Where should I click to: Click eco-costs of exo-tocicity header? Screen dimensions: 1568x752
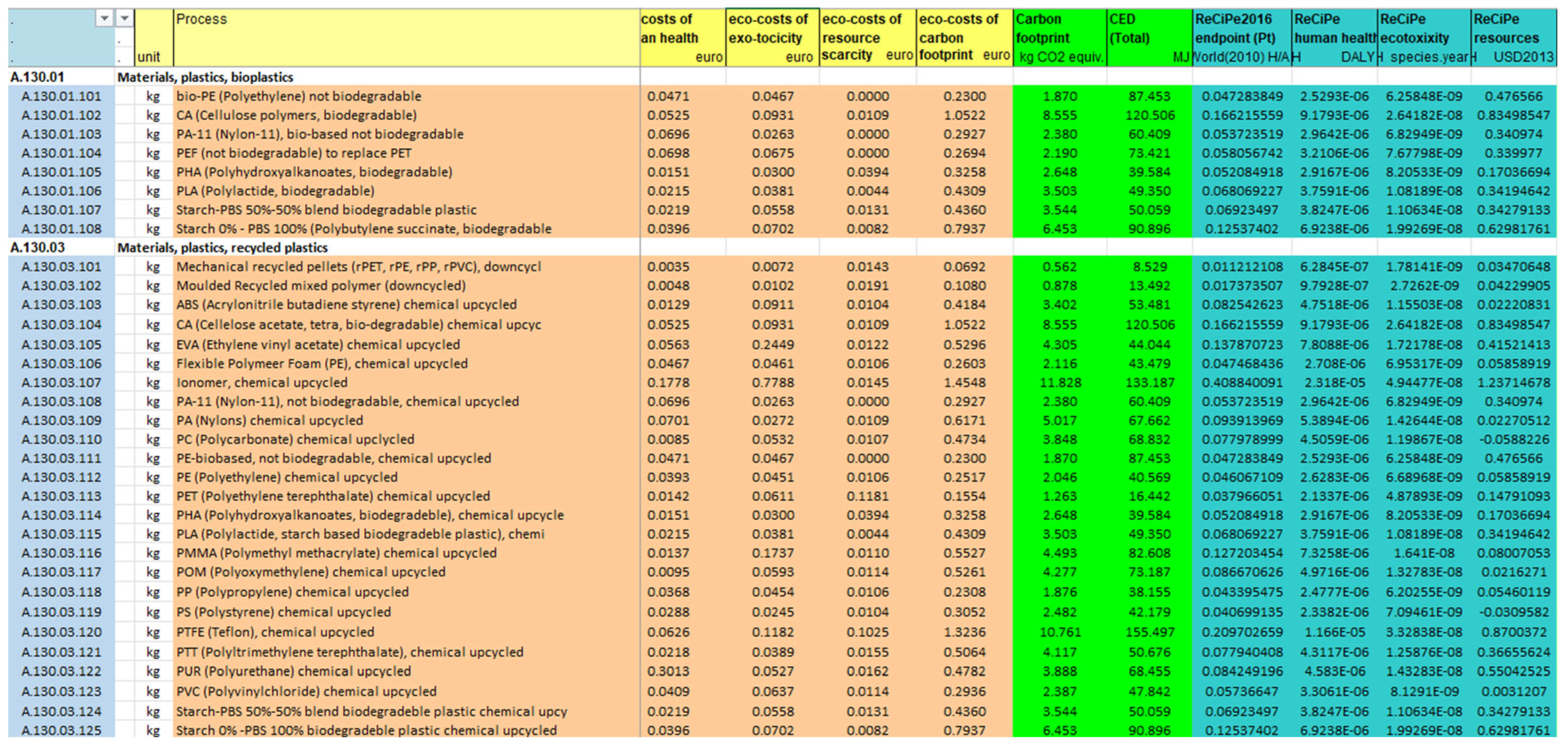point(772,37)
